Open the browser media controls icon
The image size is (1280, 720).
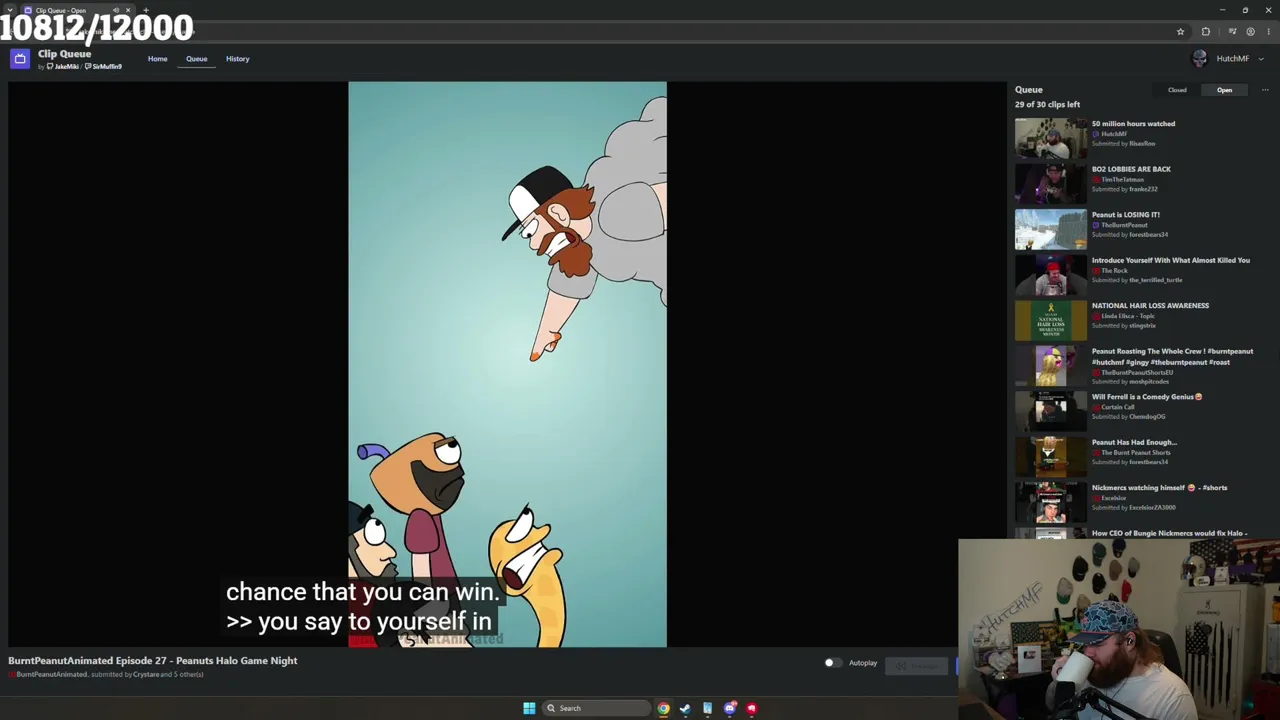pyautogui.click(x=1232, y=32)
